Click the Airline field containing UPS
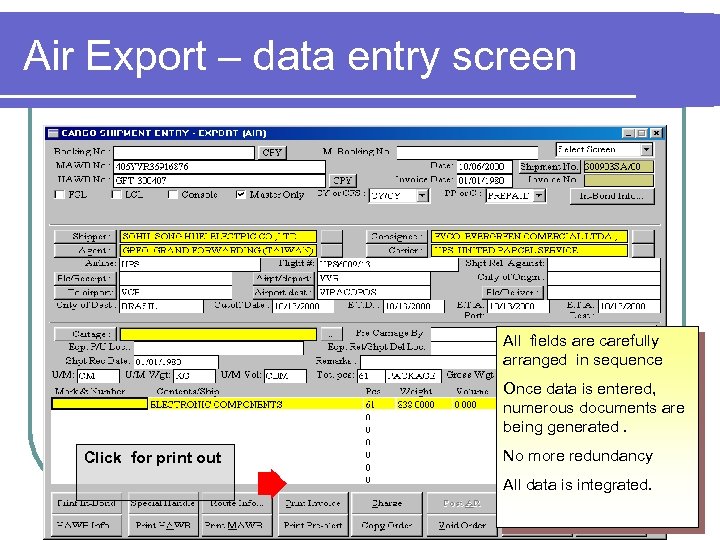This screenshot has width=720, height=540. (x=190, y=264)
